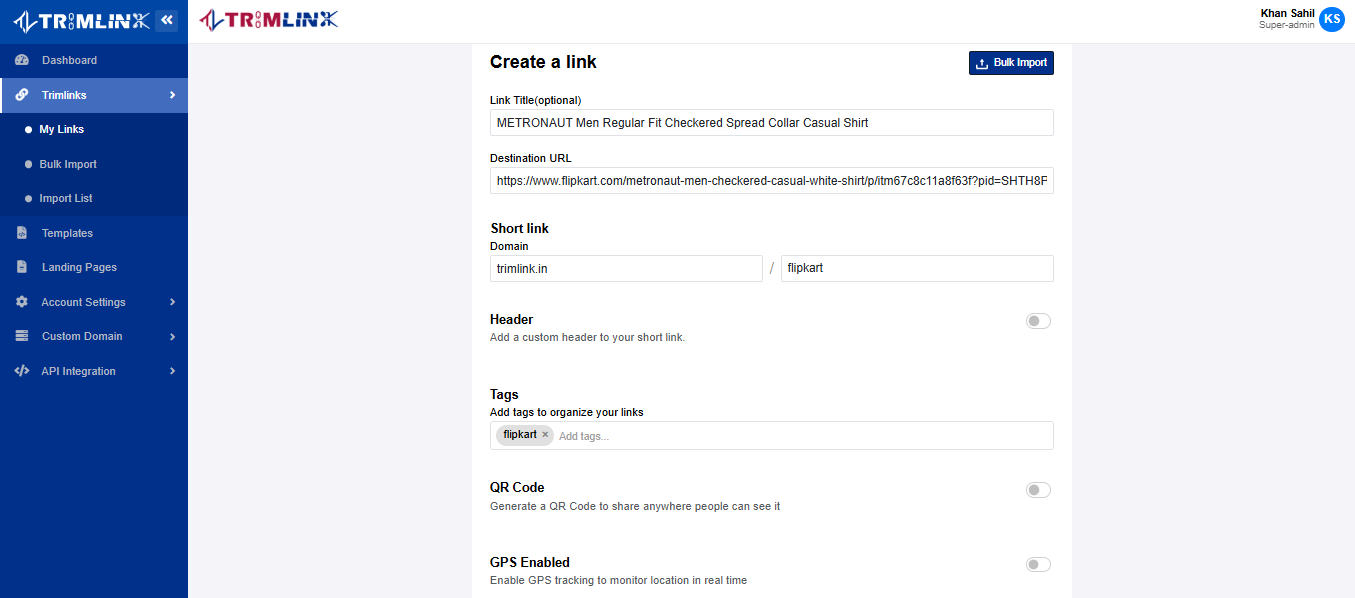Remove the flipkart tag with x
Image resolution: width=1355 pixels, height=598 pixels.
[545, 435]
